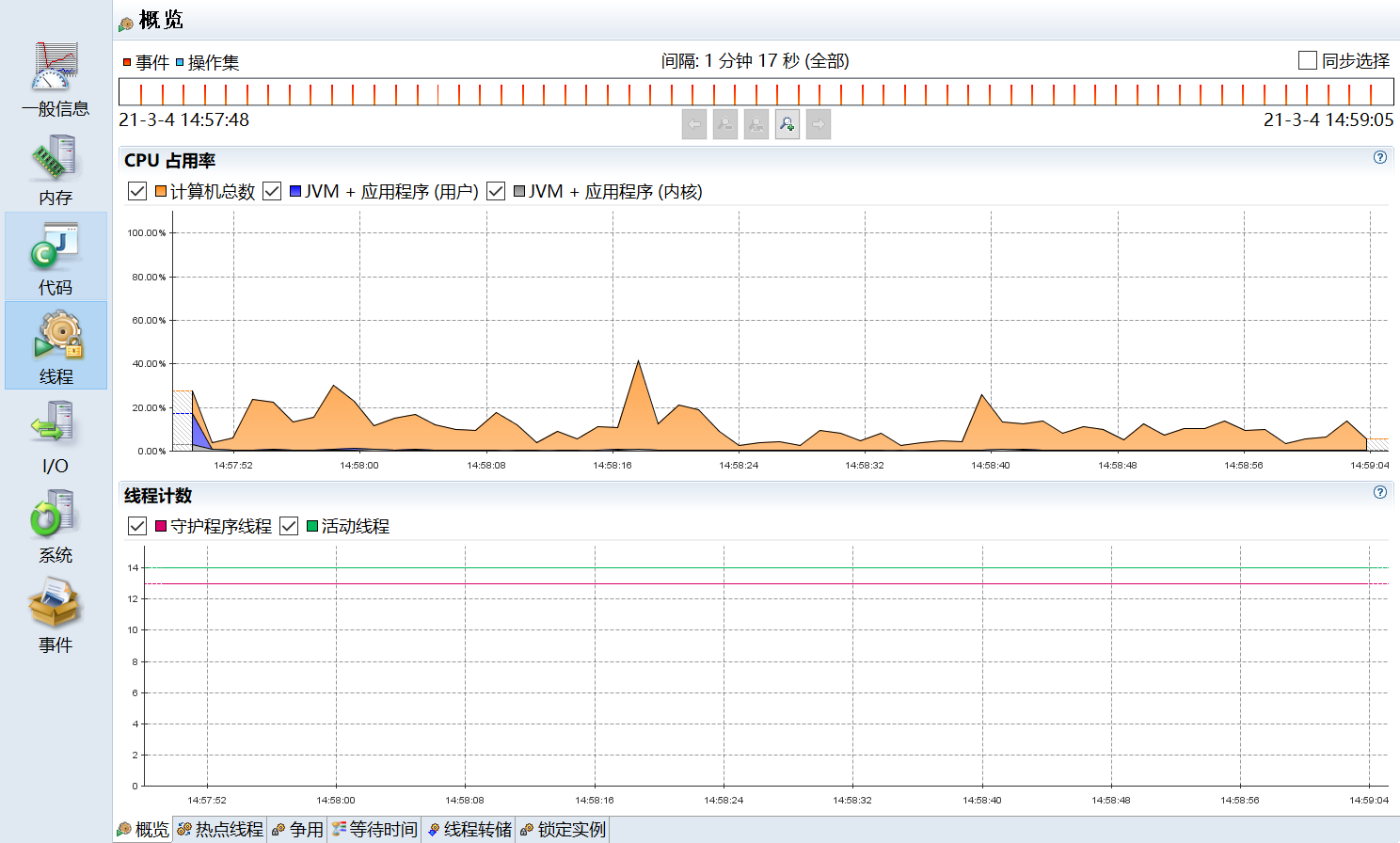Click the 事件 legend label above the timeline
The height and width of the screenshot is (843, 1400).
(147, 60)
